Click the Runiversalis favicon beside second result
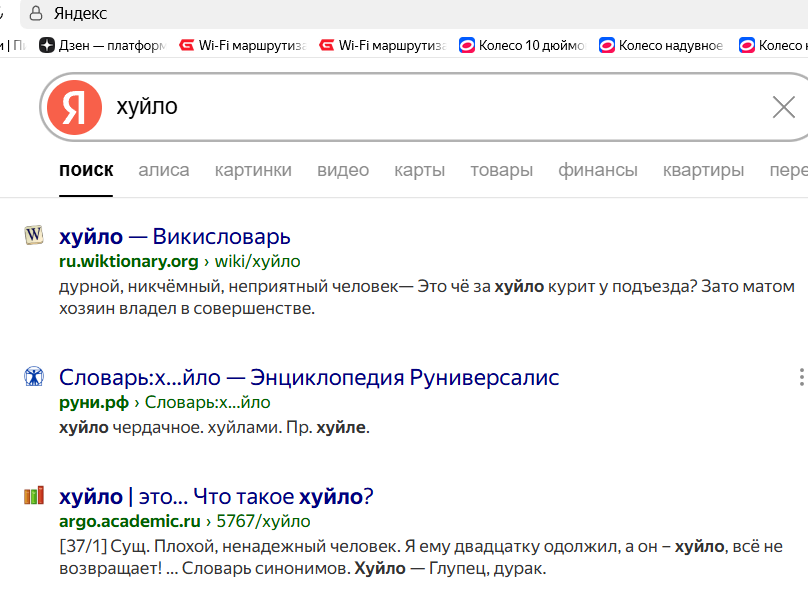The height and width of the screenshot is (595, 808). coord(34,376)
